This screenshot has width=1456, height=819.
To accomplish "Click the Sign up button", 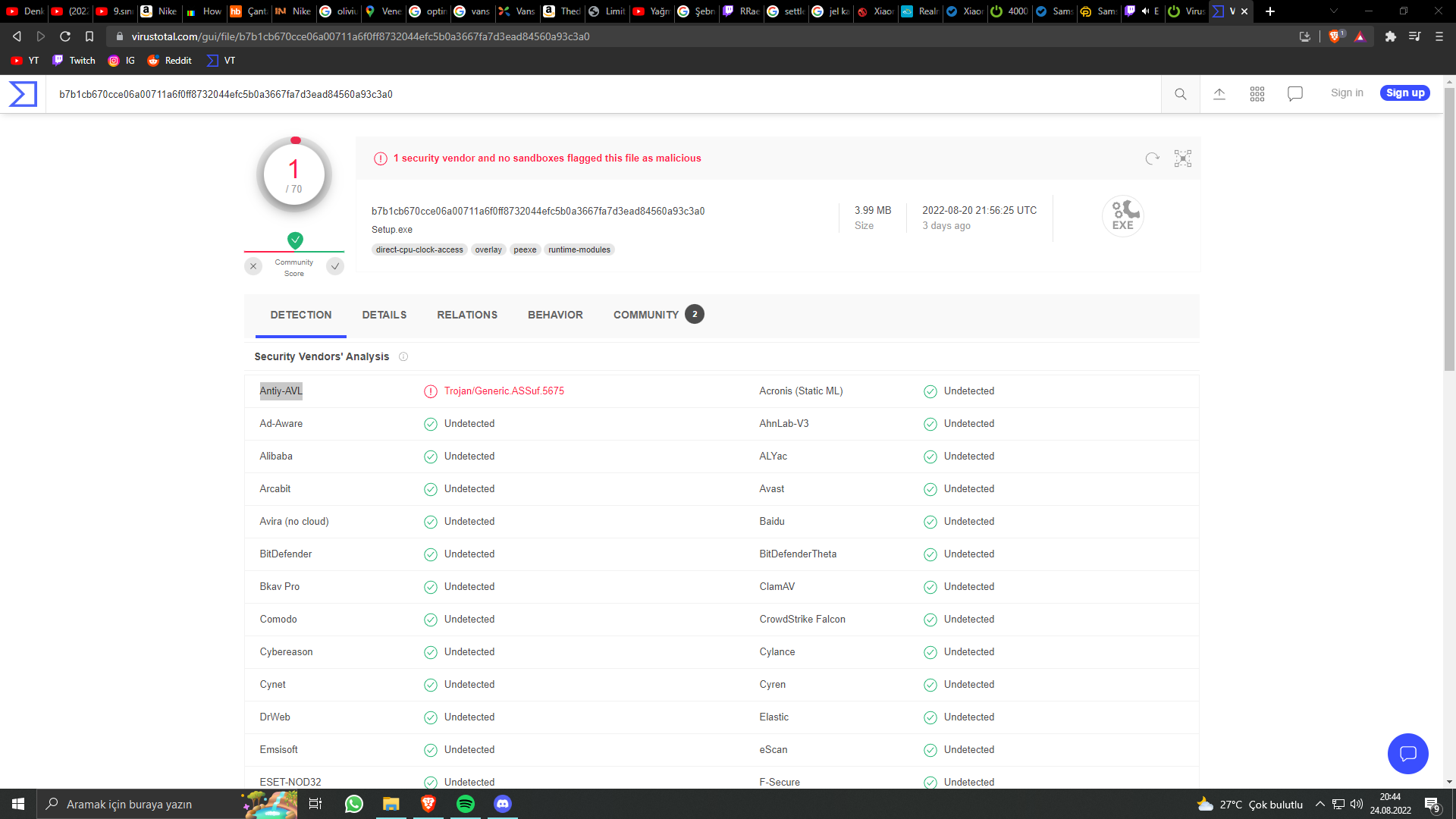I will click(1405, 93).
